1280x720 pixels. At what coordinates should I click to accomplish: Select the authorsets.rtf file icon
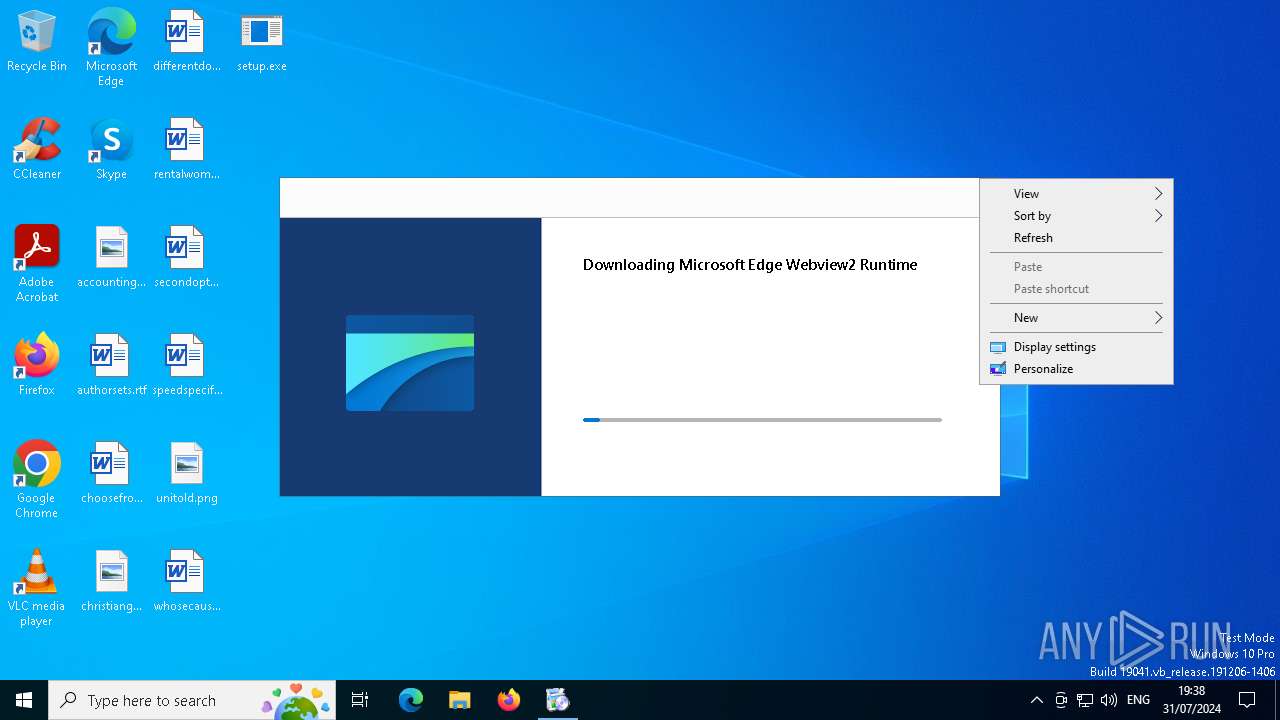111,366
